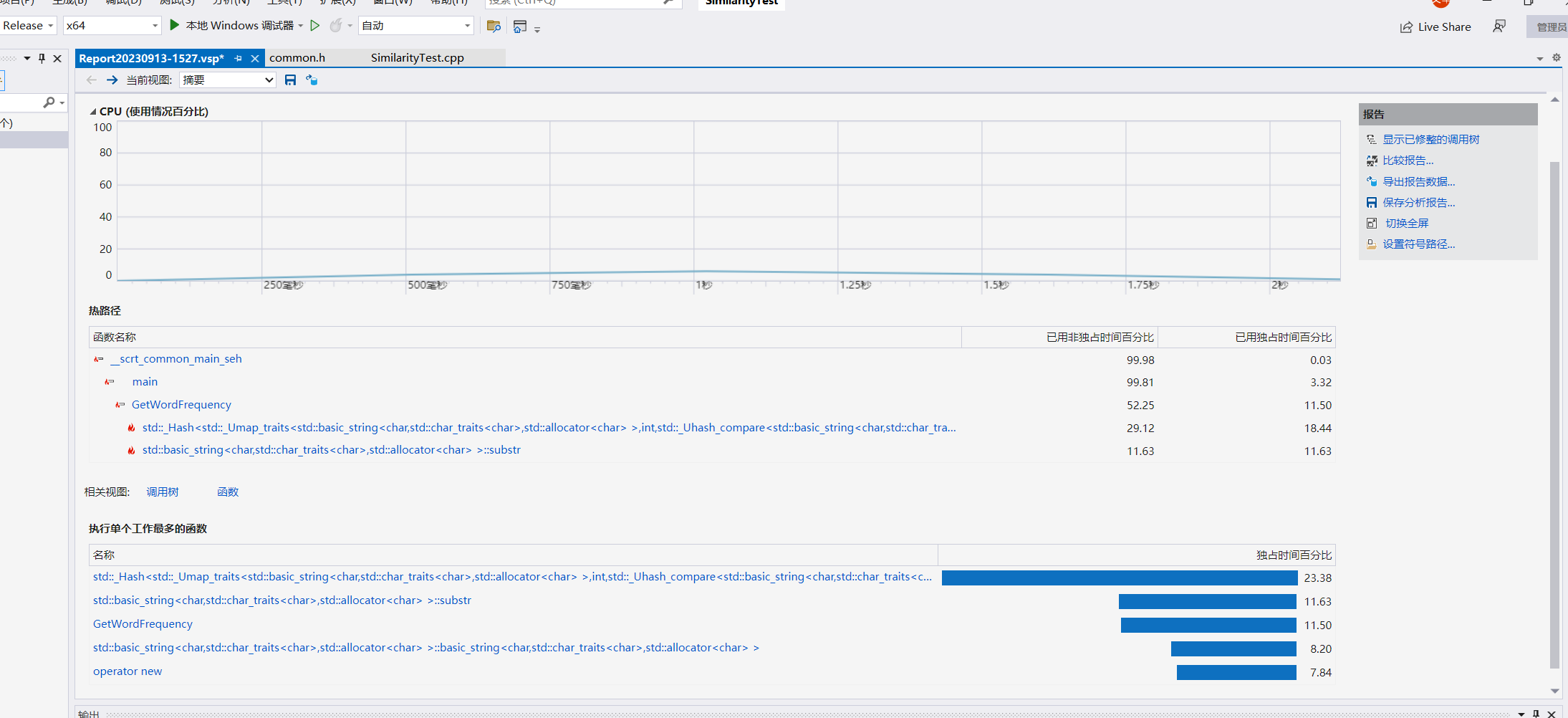This screenshot has height=718, width=1568.
Task: Switch to the SimilarityTest.cpp tab
Action: click(418, 57)
